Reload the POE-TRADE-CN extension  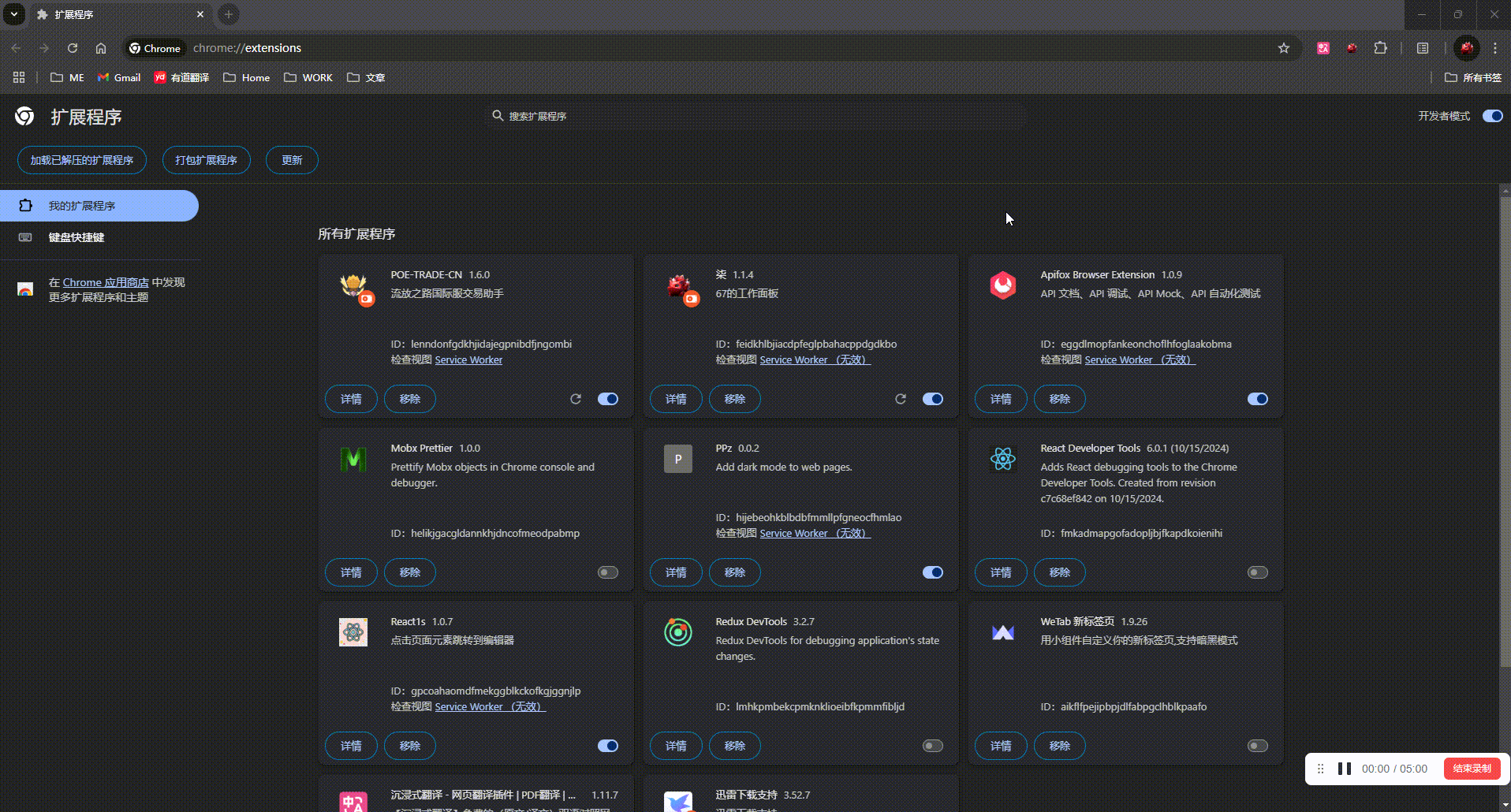(x=576, y=399)
